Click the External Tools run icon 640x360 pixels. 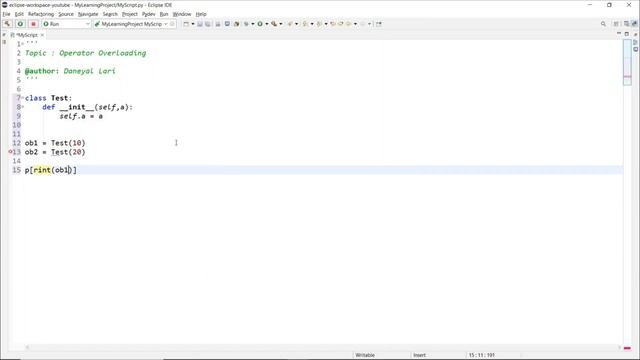tap(274, 24)
